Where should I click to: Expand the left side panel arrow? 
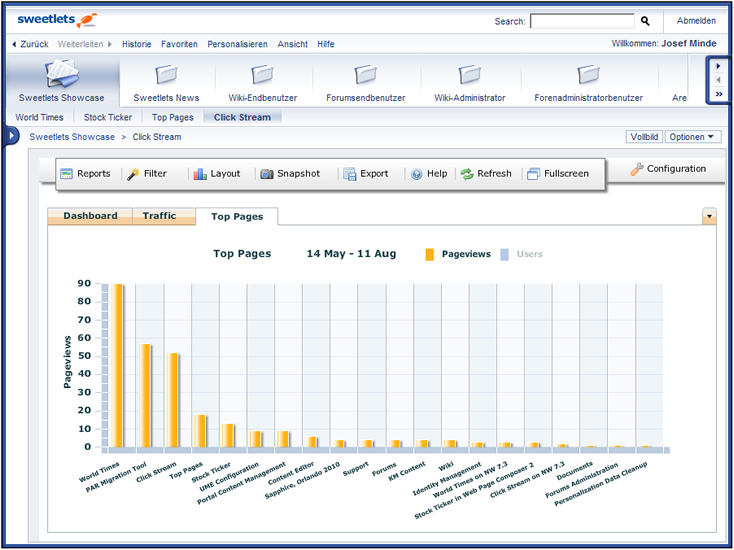pyautogui.click(x=11, y=136)
